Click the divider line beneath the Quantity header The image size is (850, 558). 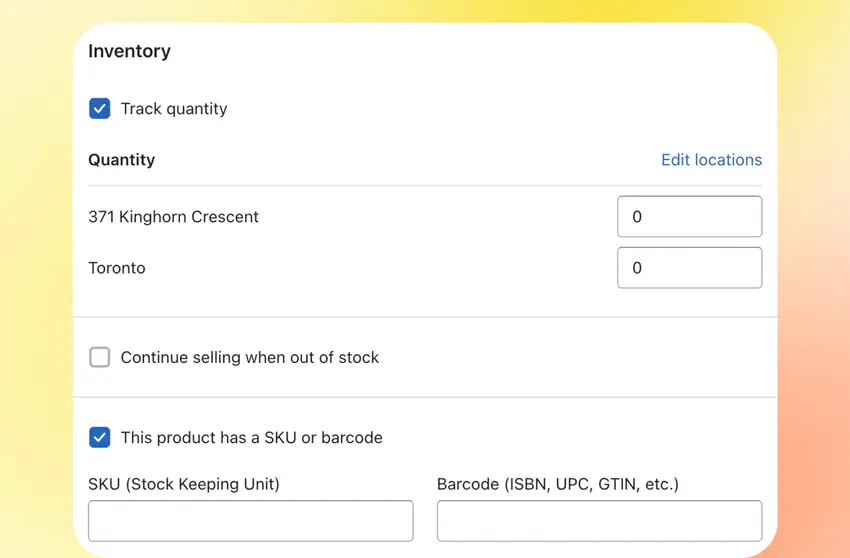pyautogui.click(x=425, y=186)
